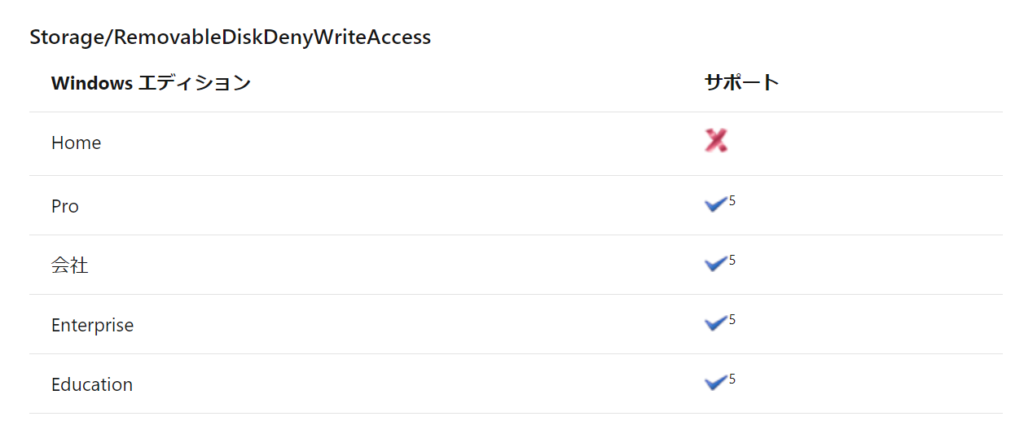Viewport: 1024px width, 421px height.
Task: Click the エディション text in the header
Action: tap(196, 83)
